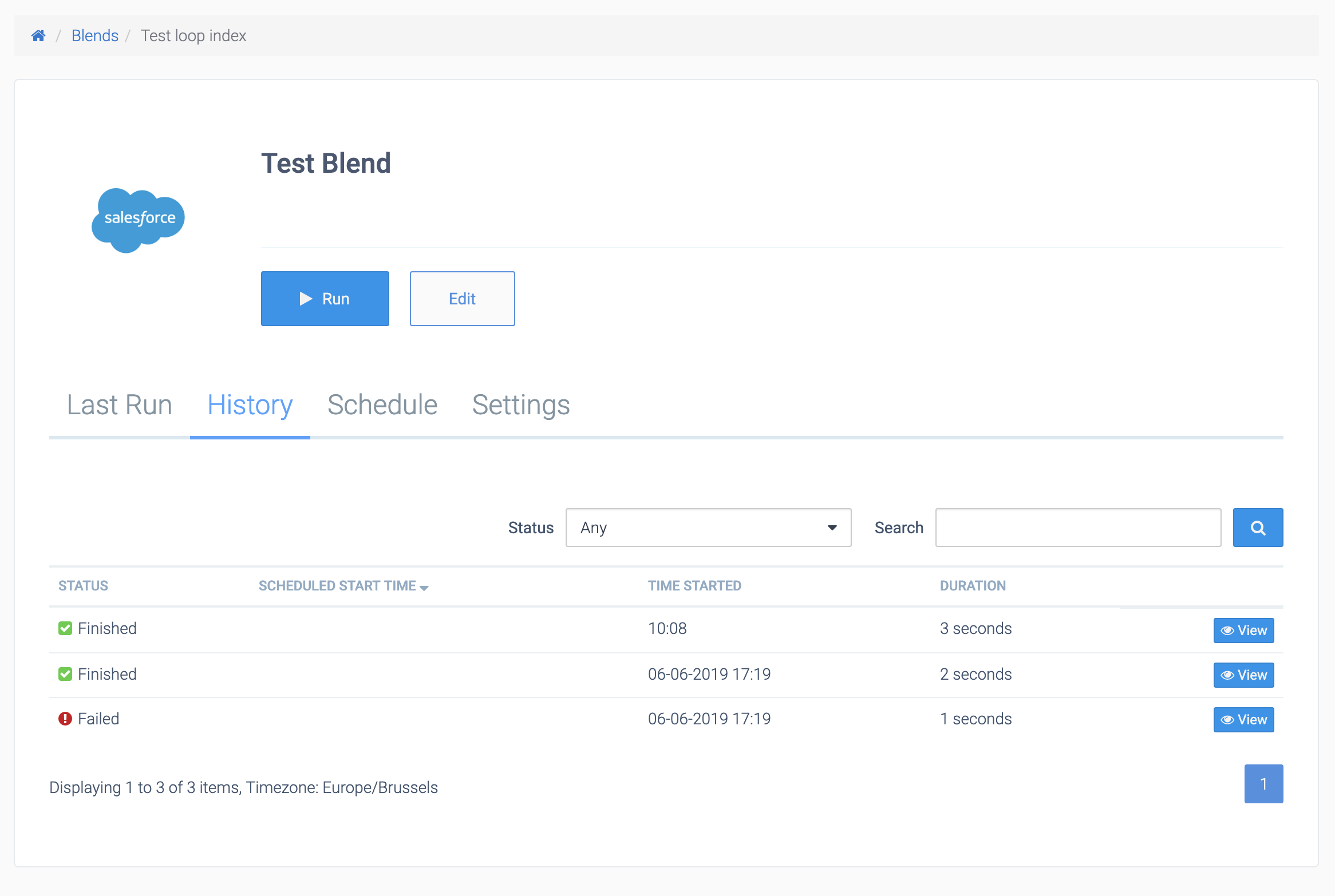Click the '3 seconds' duration cell
Screen dimensions: 1335x896
976,628
